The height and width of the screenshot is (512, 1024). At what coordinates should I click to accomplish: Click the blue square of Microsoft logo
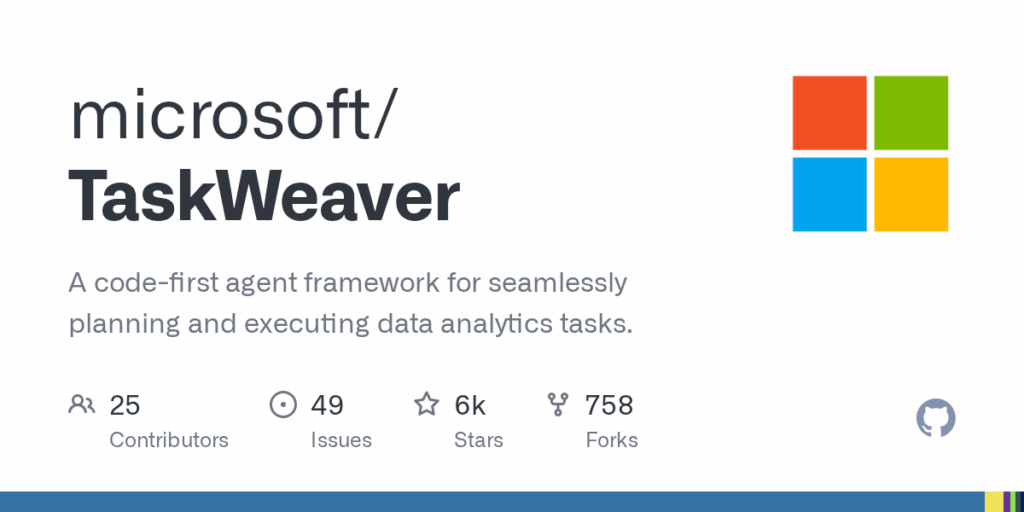point(829,194)
